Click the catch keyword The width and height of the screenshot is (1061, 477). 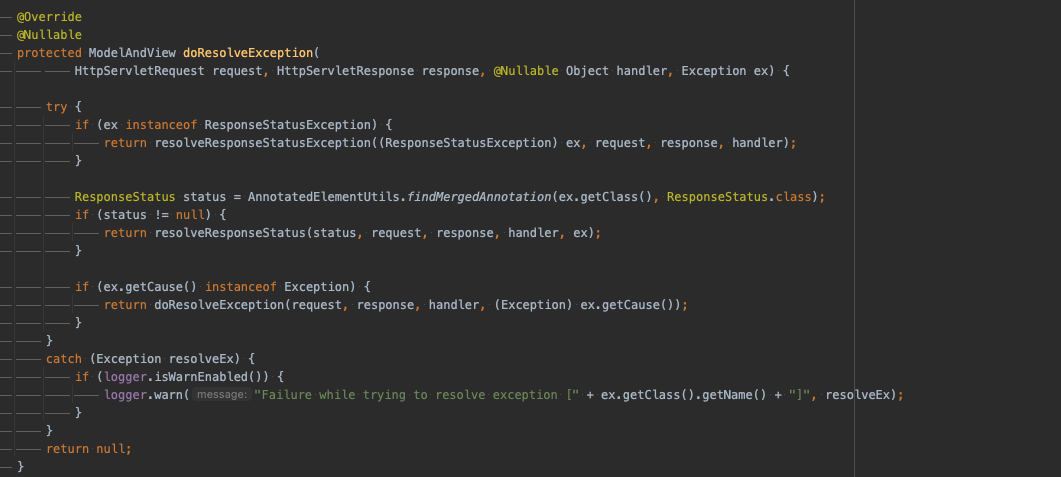coord(64,359)
